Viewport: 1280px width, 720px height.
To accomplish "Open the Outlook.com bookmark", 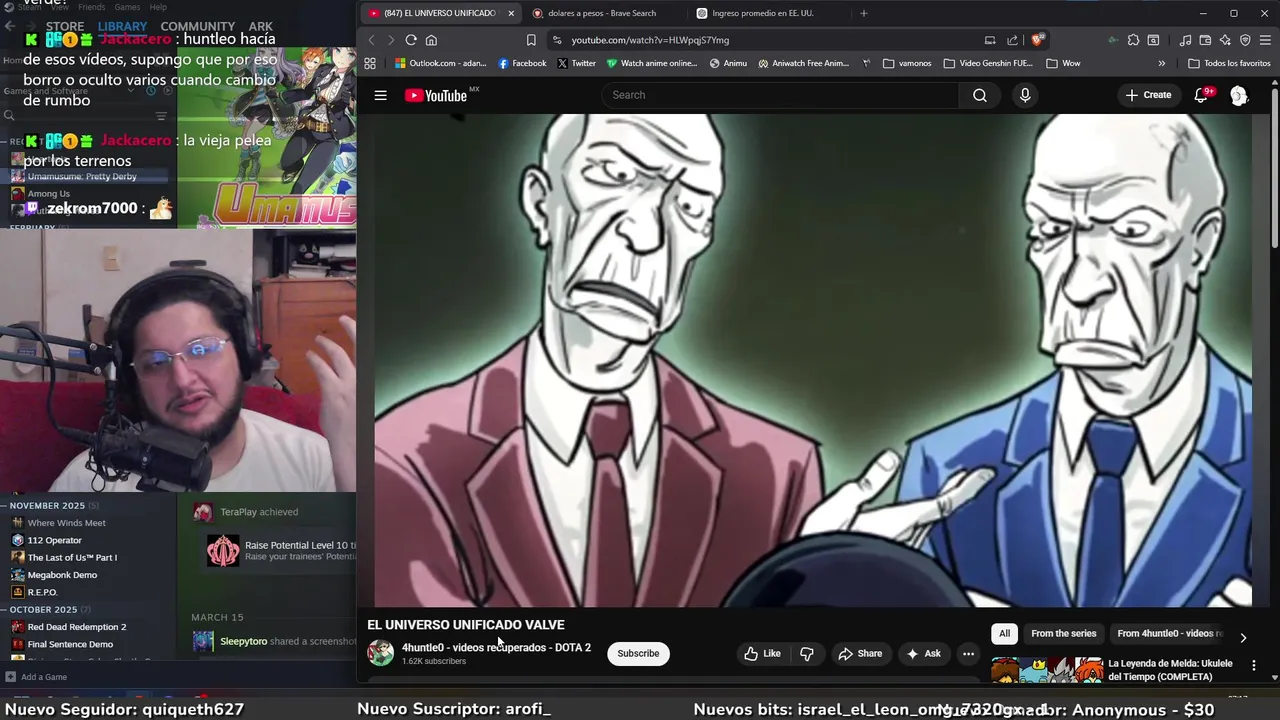I will [x=440, y=63].
